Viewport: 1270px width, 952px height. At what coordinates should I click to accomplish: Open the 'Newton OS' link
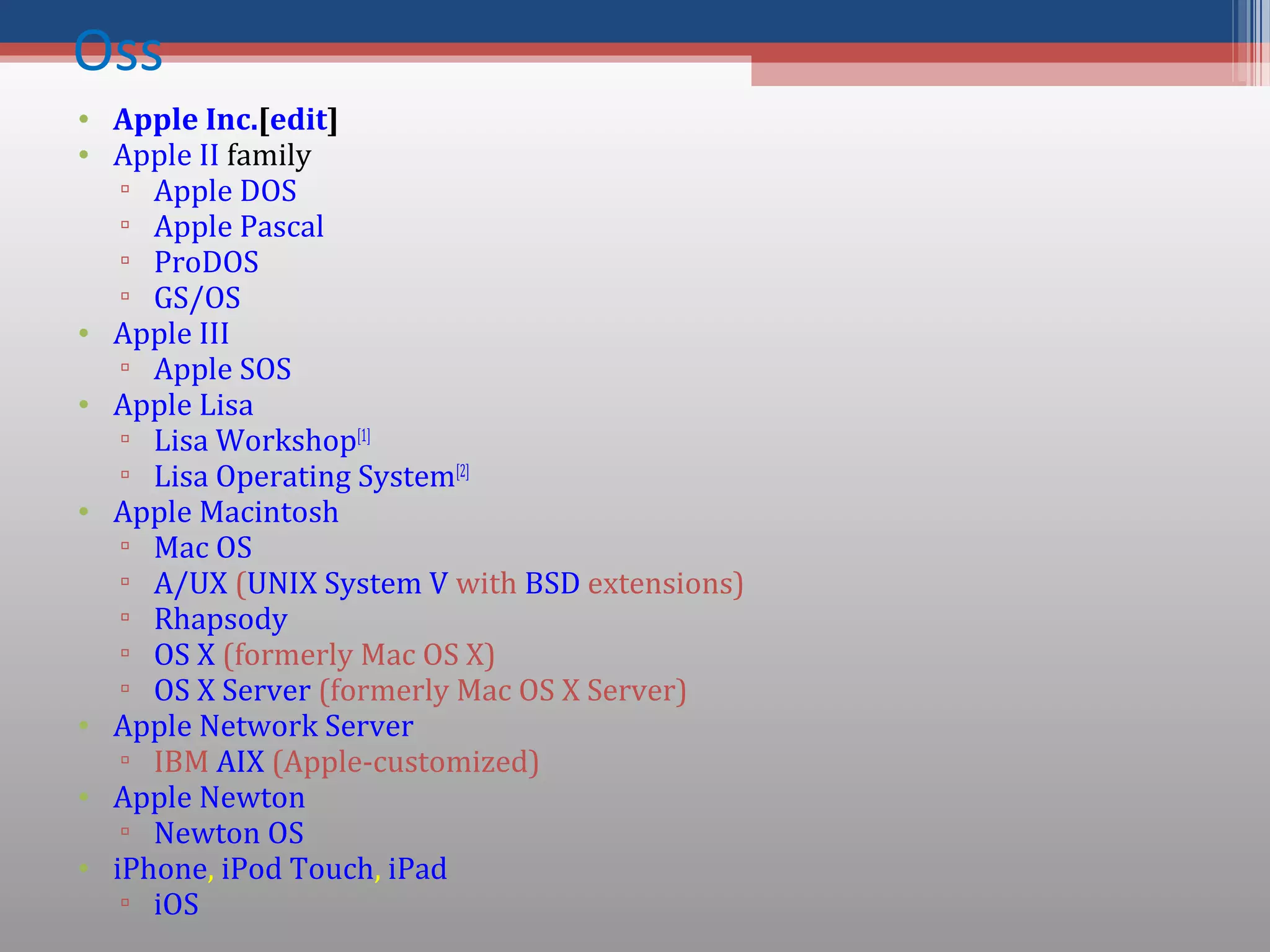click(229, 834)
